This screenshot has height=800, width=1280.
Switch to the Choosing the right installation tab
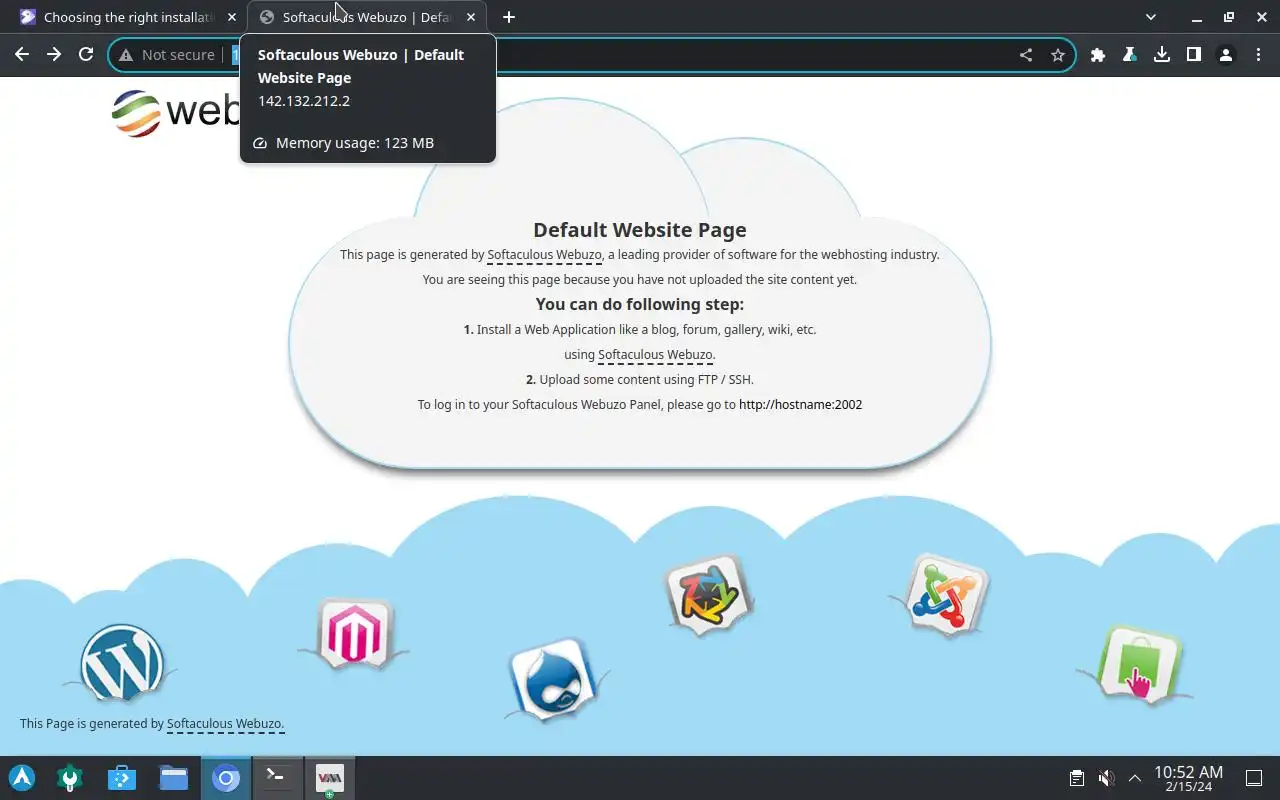(128, 17)
